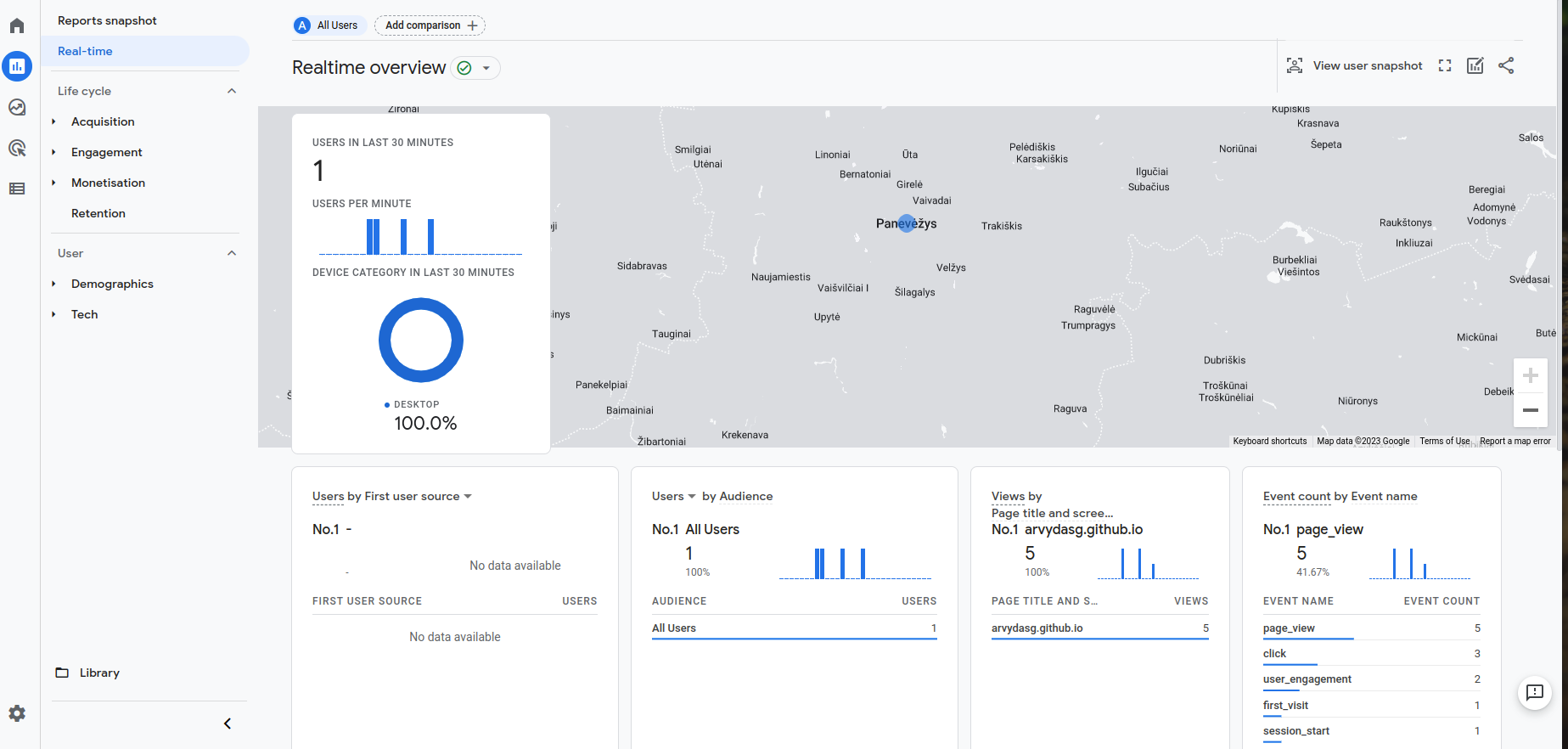Open the feedback chat bubble button

tap(1535, 692)
